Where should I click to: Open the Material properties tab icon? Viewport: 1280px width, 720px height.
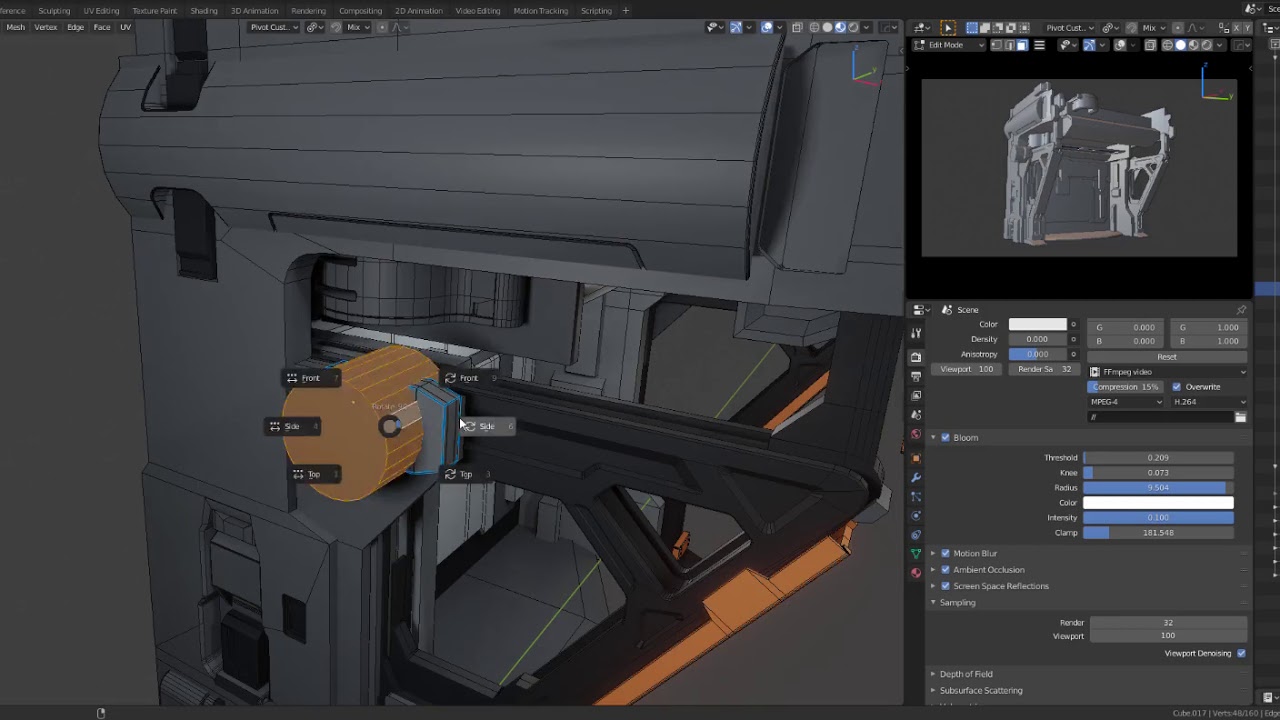pyautogui.click(x=915, y=573)
